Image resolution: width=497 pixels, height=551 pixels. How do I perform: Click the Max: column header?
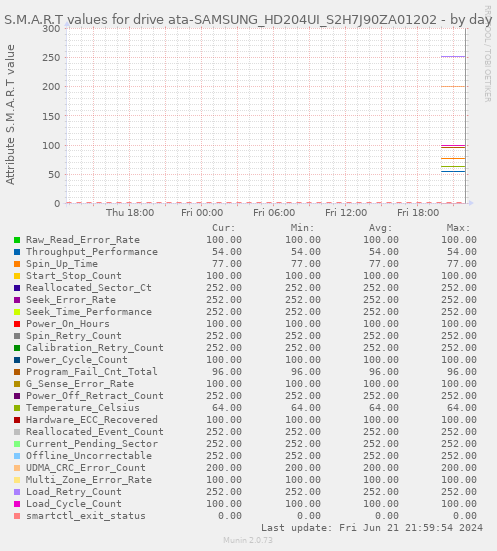458,228
